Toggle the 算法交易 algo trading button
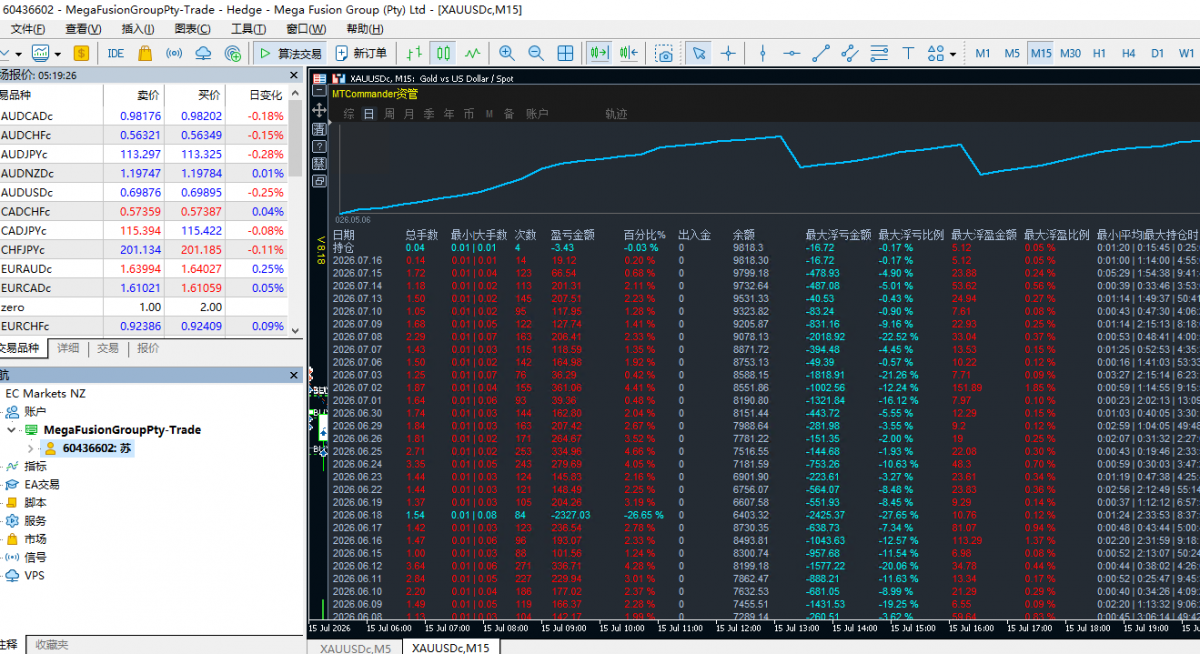The height and width of the screenshot is (654, 1200). point(290,53)
